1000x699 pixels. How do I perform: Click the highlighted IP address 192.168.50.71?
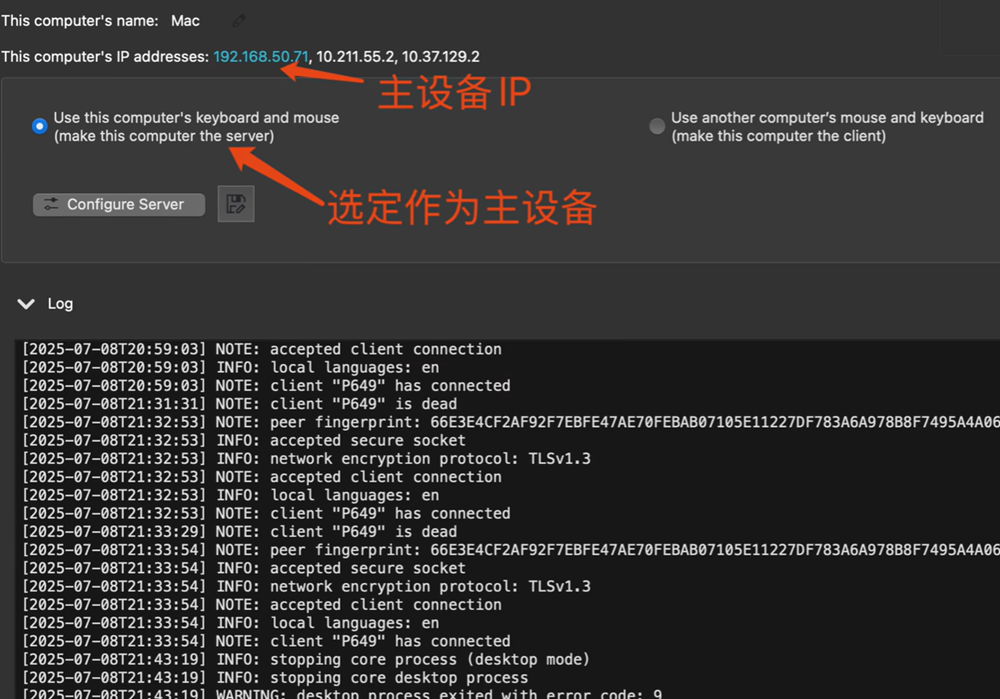(260, 57)
